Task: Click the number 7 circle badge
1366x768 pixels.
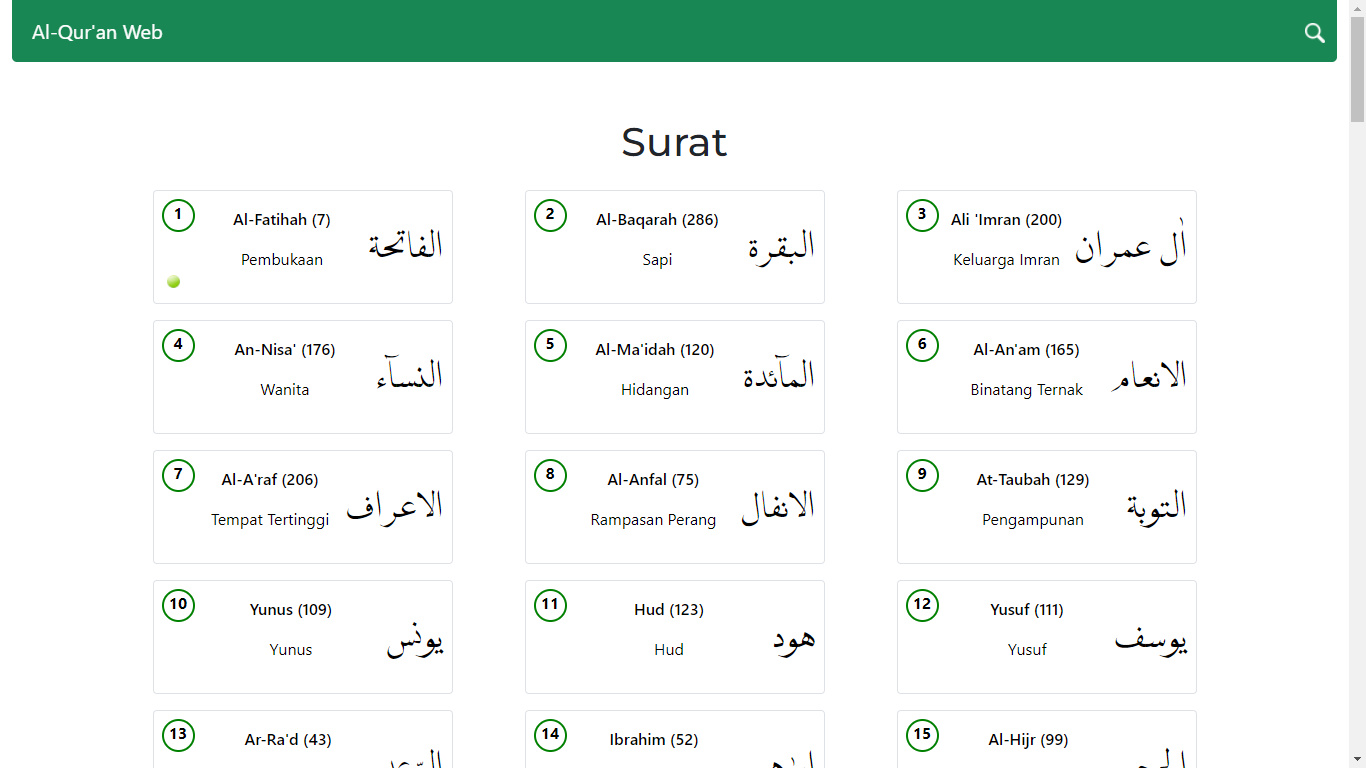Action: [x=178, y=475]
